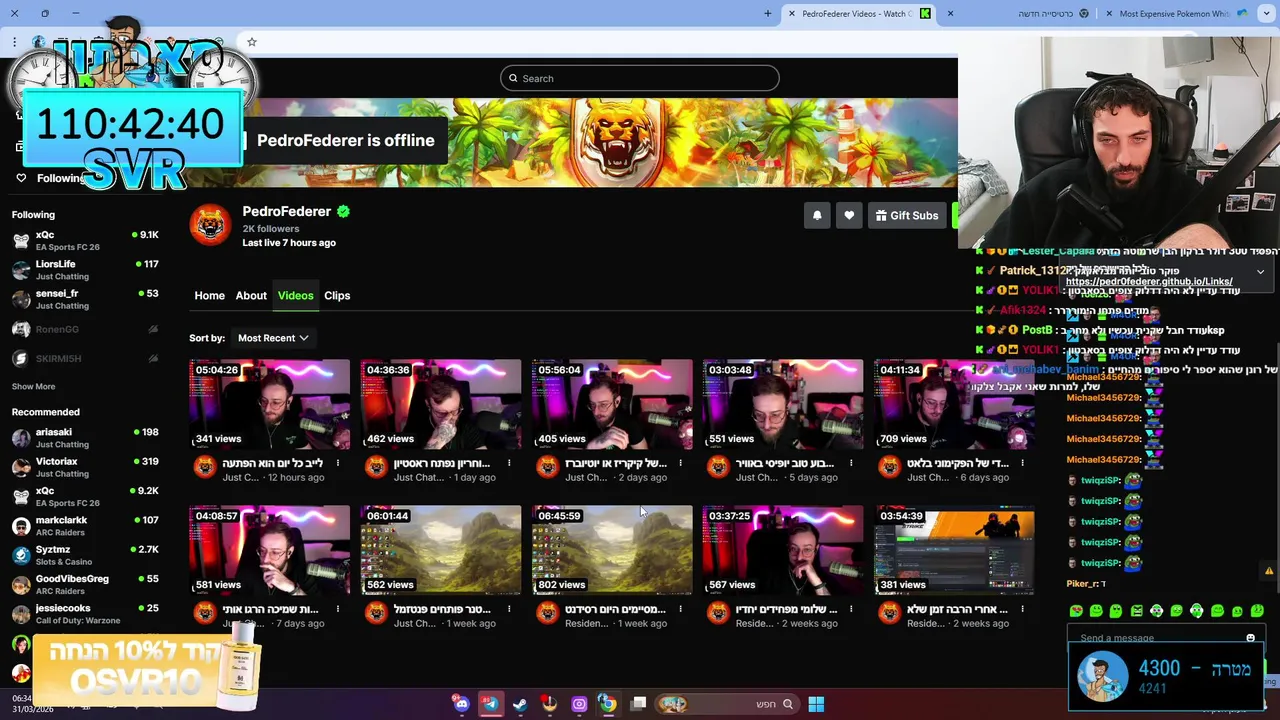The width and height of the screenshot is (1280, 720).
Task: Collapse the pinned chat message chevron
Action: pos(1260,272)
